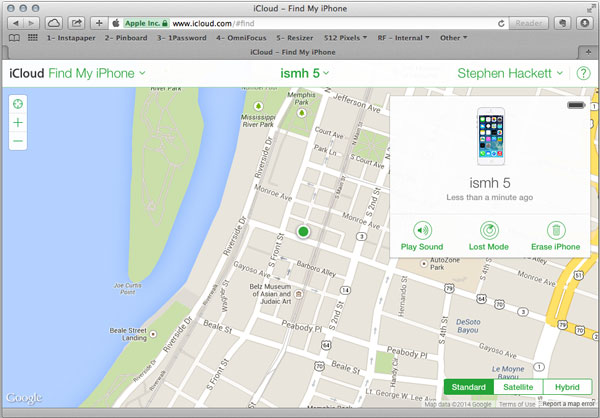This screenshot has width=600, height=418.
Task: Reload the page with refresh icon
Action: (x=501, y=24)
